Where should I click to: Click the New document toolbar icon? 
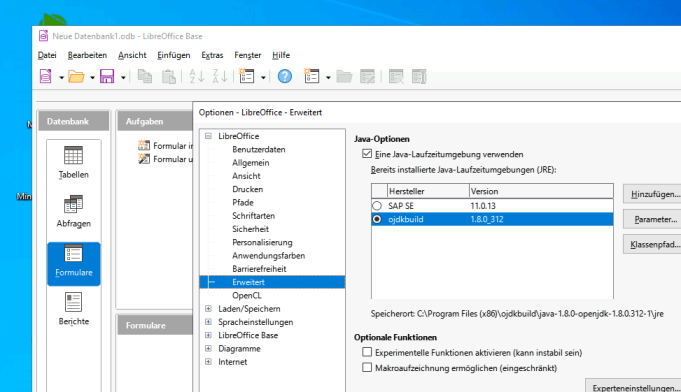[46, 76]
